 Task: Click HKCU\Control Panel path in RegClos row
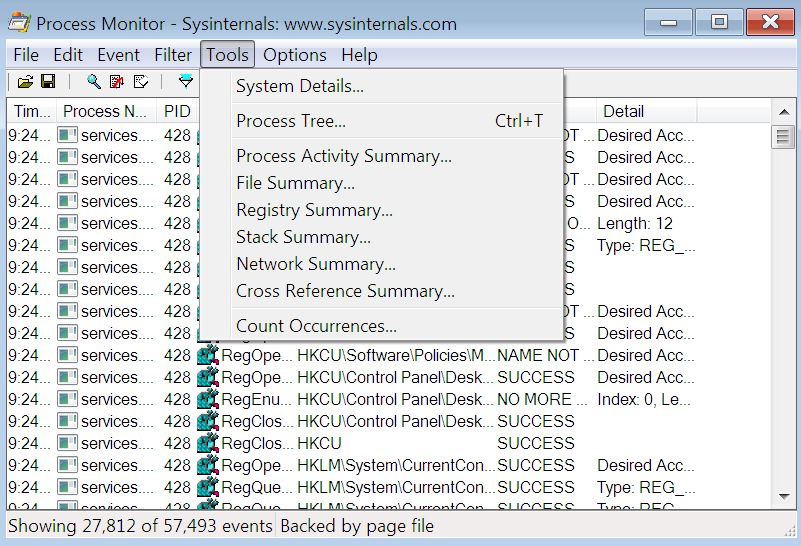(x=395, y=421)
